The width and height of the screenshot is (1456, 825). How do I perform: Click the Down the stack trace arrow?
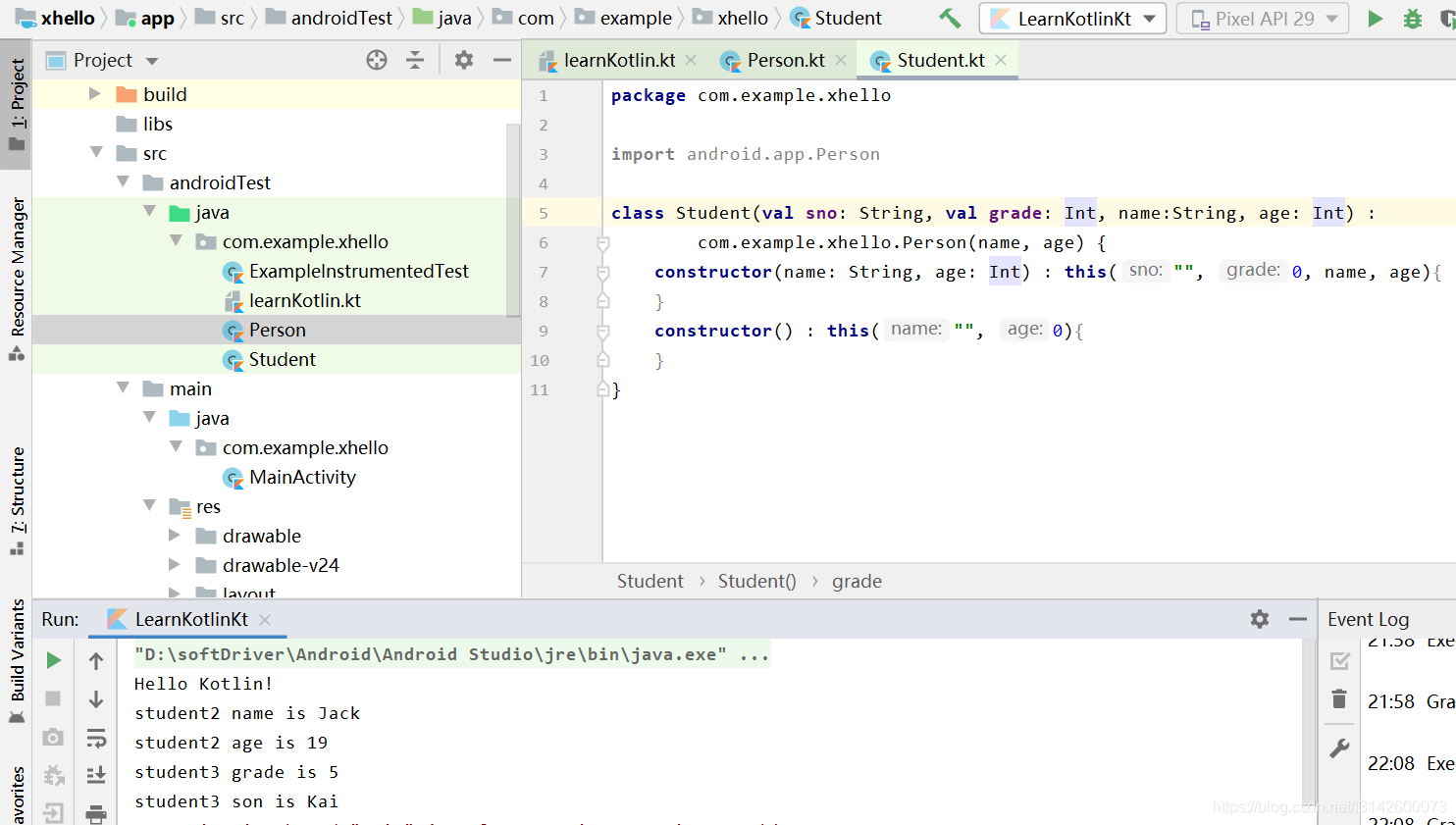coord(96,698)
